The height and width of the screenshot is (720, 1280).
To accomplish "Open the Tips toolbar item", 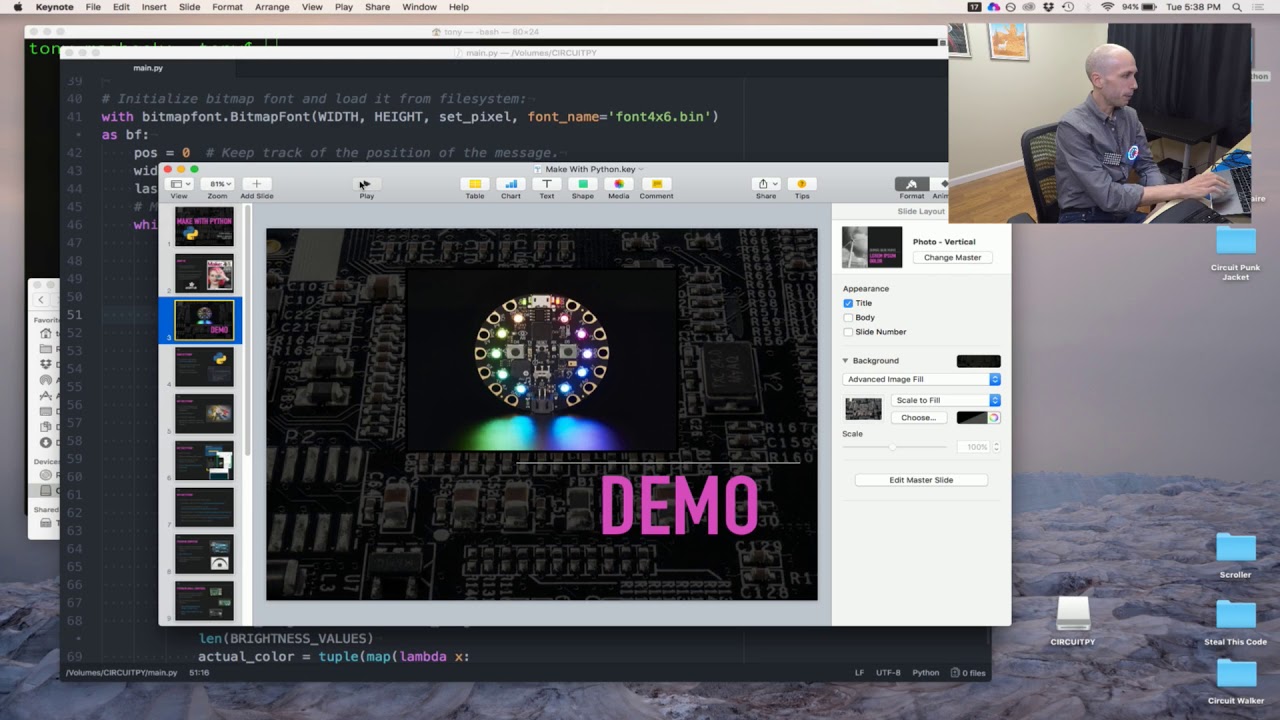I will pos(802,184).
